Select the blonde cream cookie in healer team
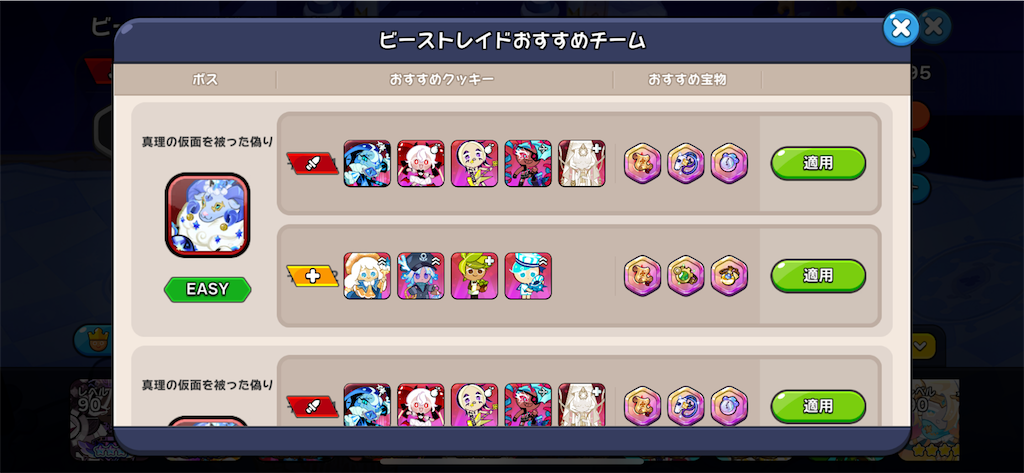Screen dimensions: 1024x473 tap(367, 276)
